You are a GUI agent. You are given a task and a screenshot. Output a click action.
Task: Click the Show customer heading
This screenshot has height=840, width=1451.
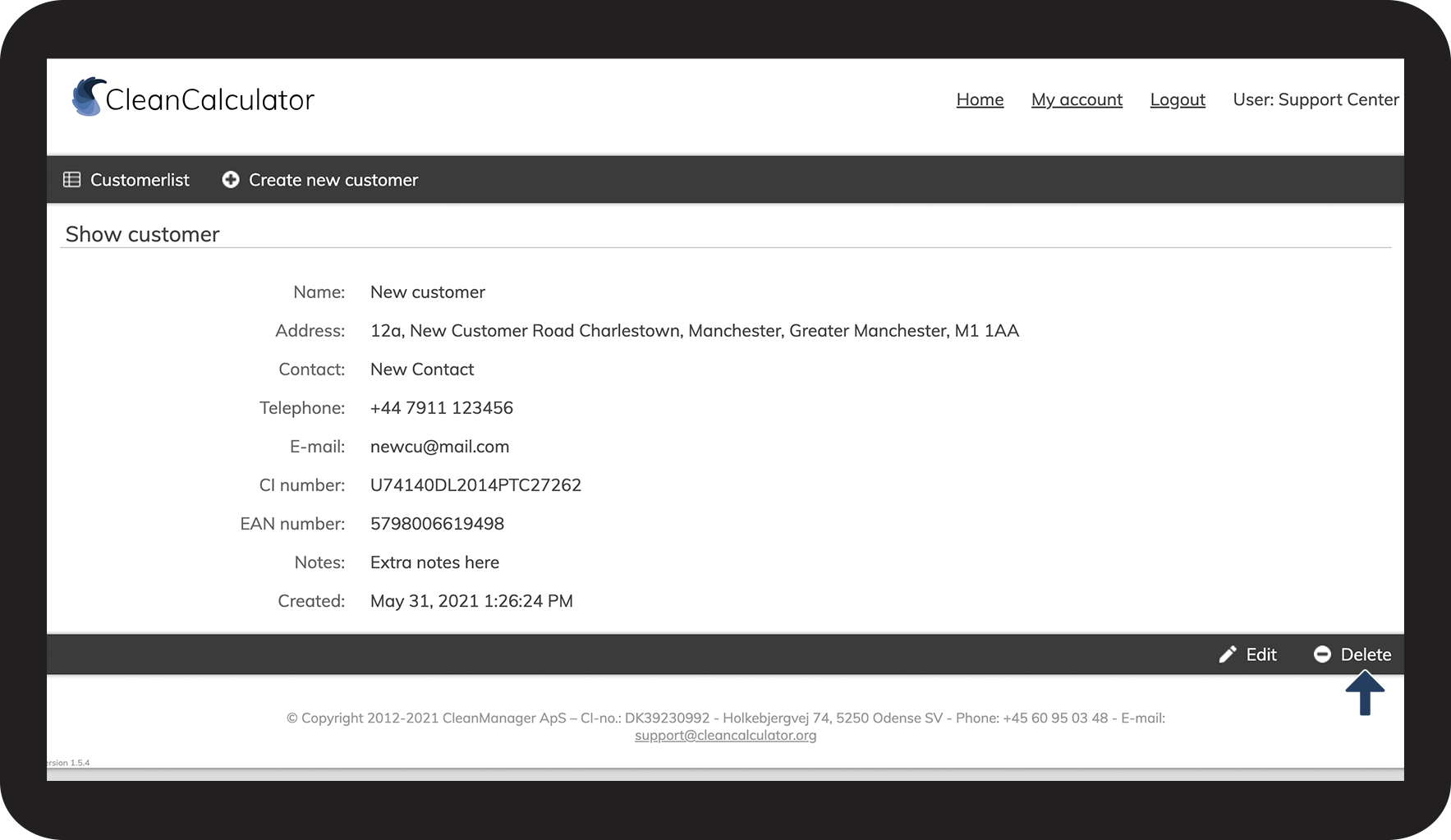tap(142, 234)
